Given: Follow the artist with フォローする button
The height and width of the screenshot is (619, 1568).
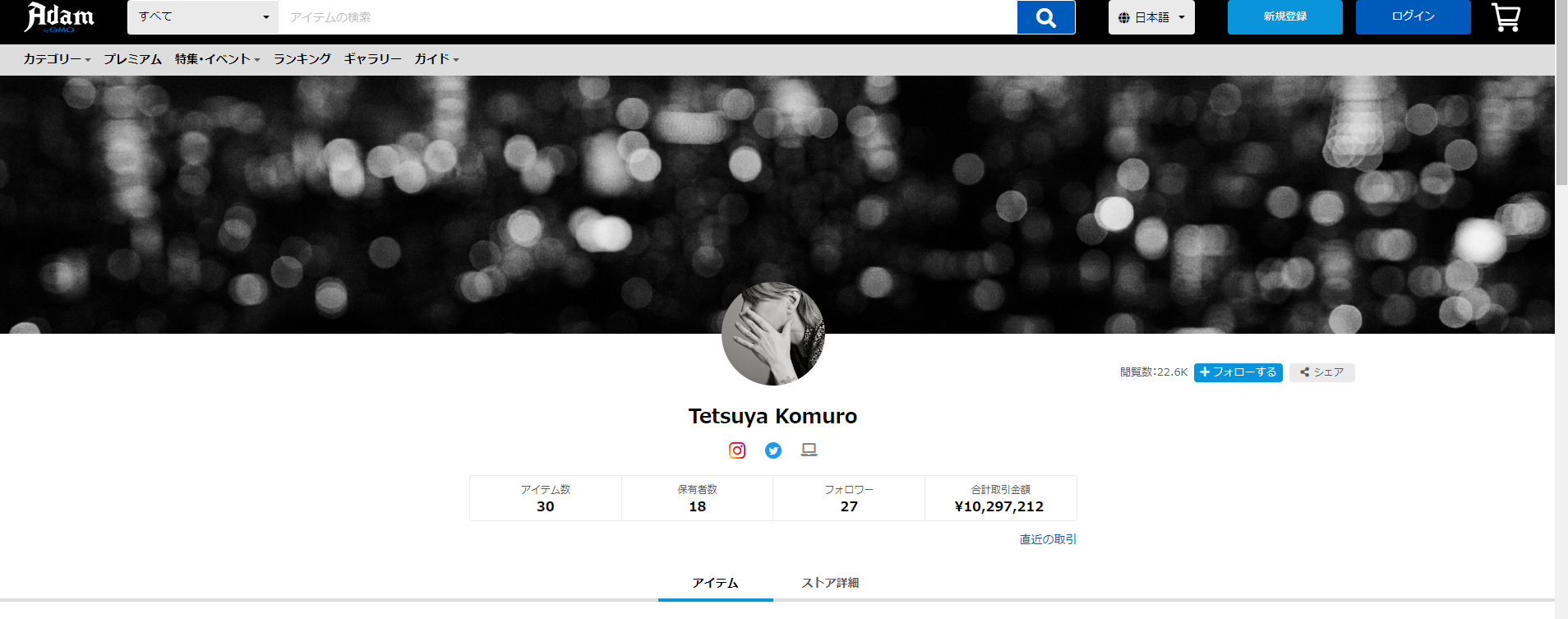Looking at the screenshot, I should click(1238, 372).
